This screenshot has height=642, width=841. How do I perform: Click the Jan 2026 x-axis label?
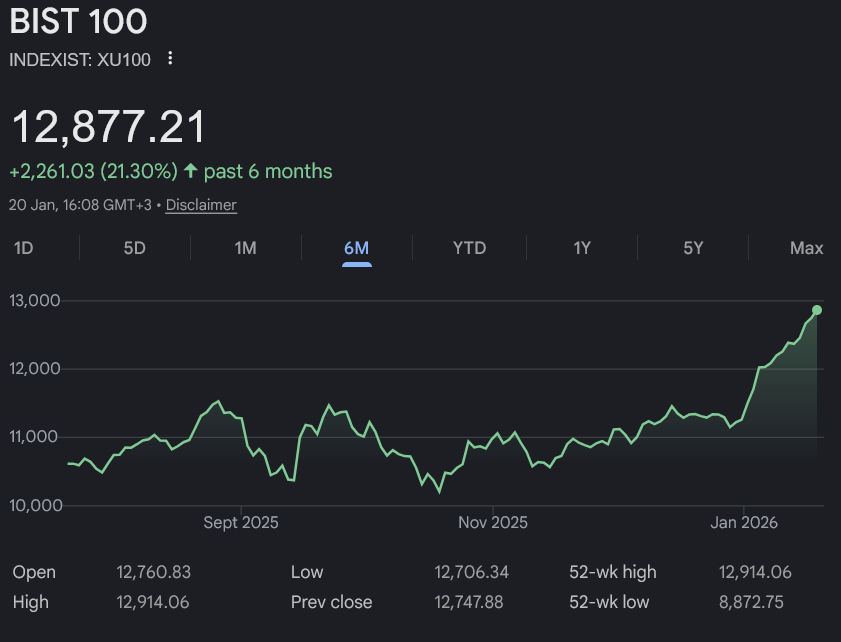(744, 522)
